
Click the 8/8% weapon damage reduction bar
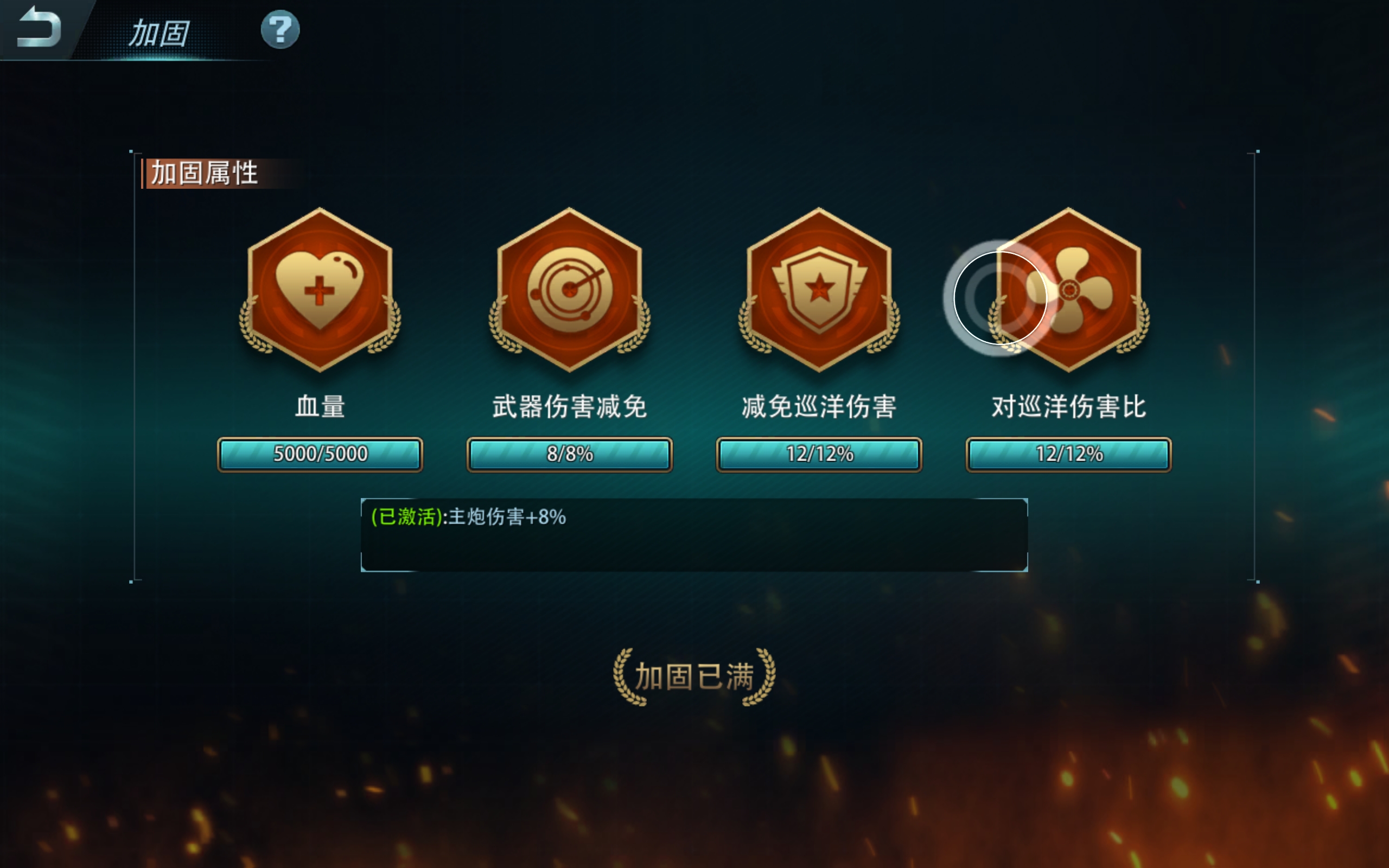[569, 455]
